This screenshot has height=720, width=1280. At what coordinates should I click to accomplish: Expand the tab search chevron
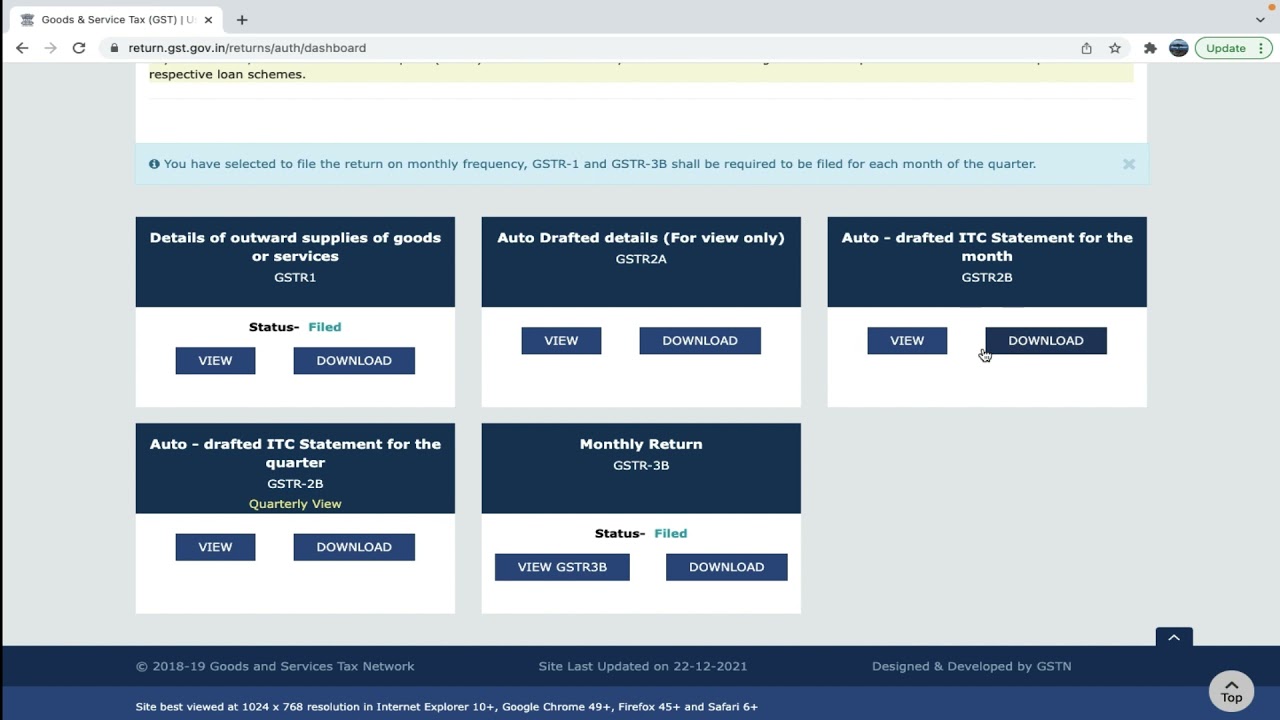(x=1260, y=20)
